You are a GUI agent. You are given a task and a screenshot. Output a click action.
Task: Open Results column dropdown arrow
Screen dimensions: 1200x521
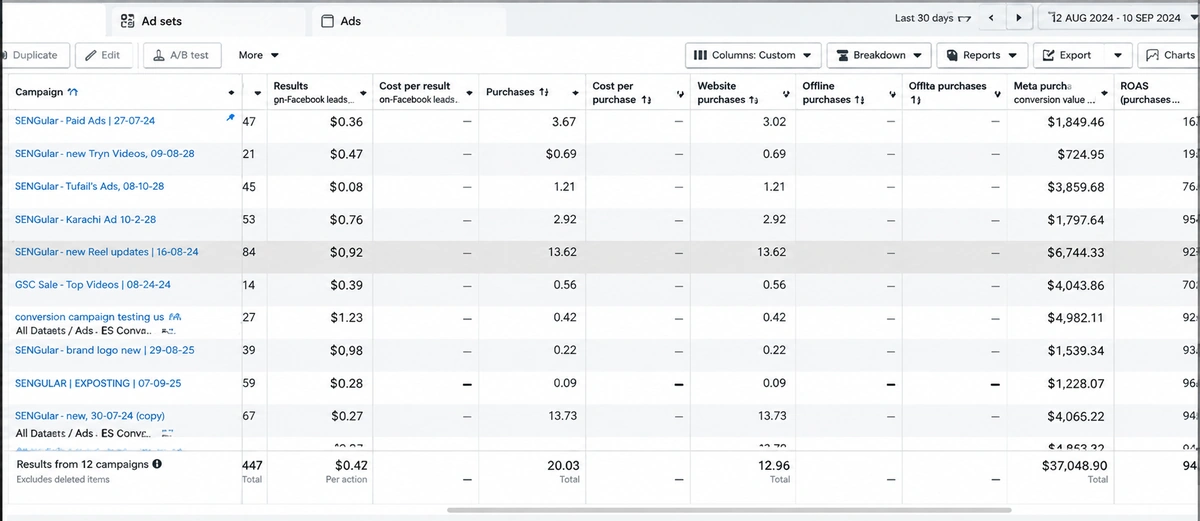(361, 93)
